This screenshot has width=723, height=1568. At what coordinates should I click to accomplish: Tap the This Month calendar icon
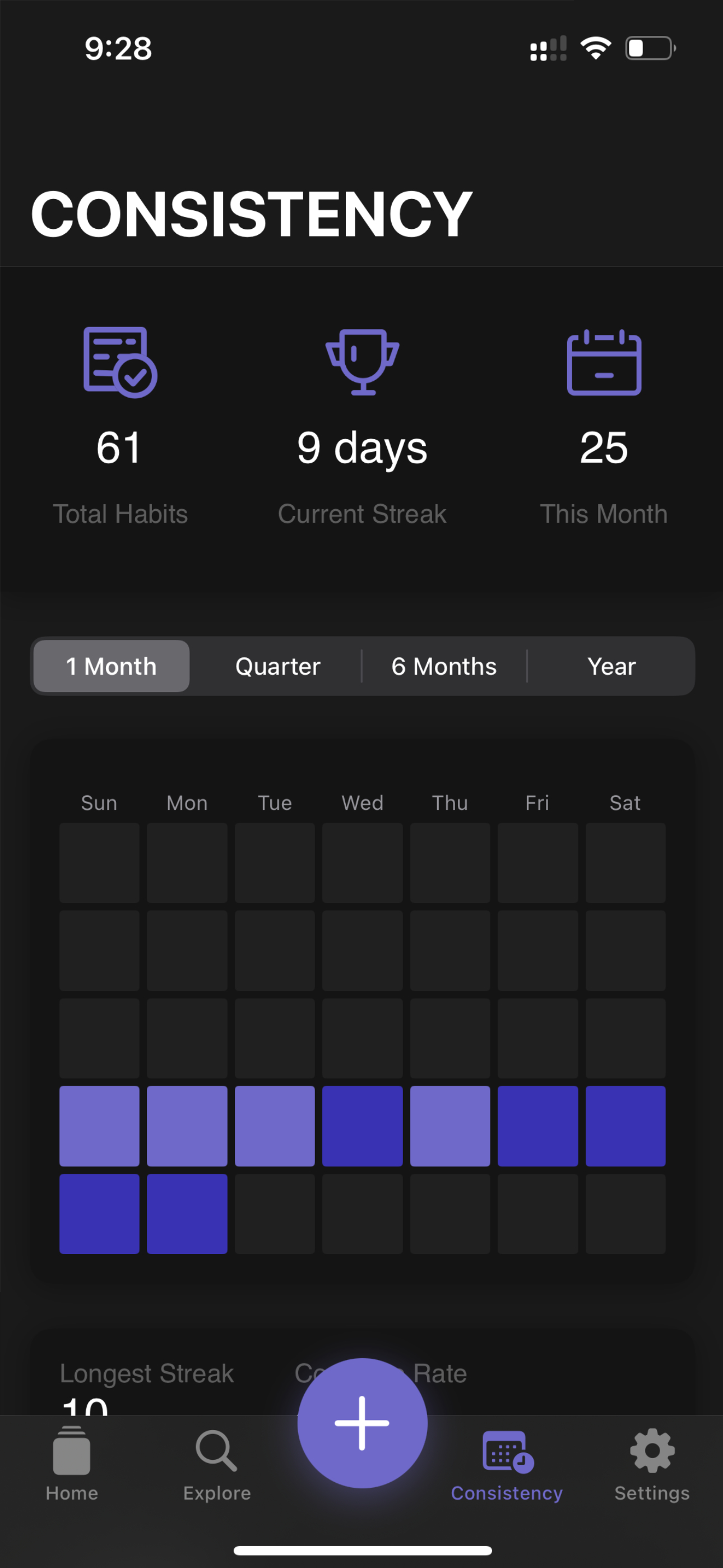604,362
